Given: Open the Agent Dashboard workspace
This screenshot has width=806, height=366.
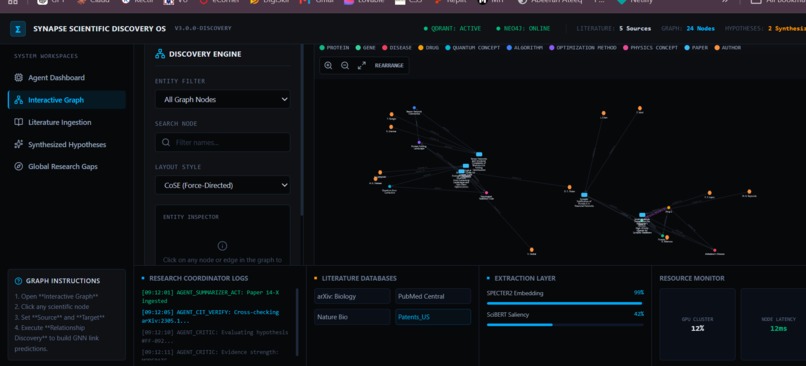Looking at the screenshot, I should point(67,78).
